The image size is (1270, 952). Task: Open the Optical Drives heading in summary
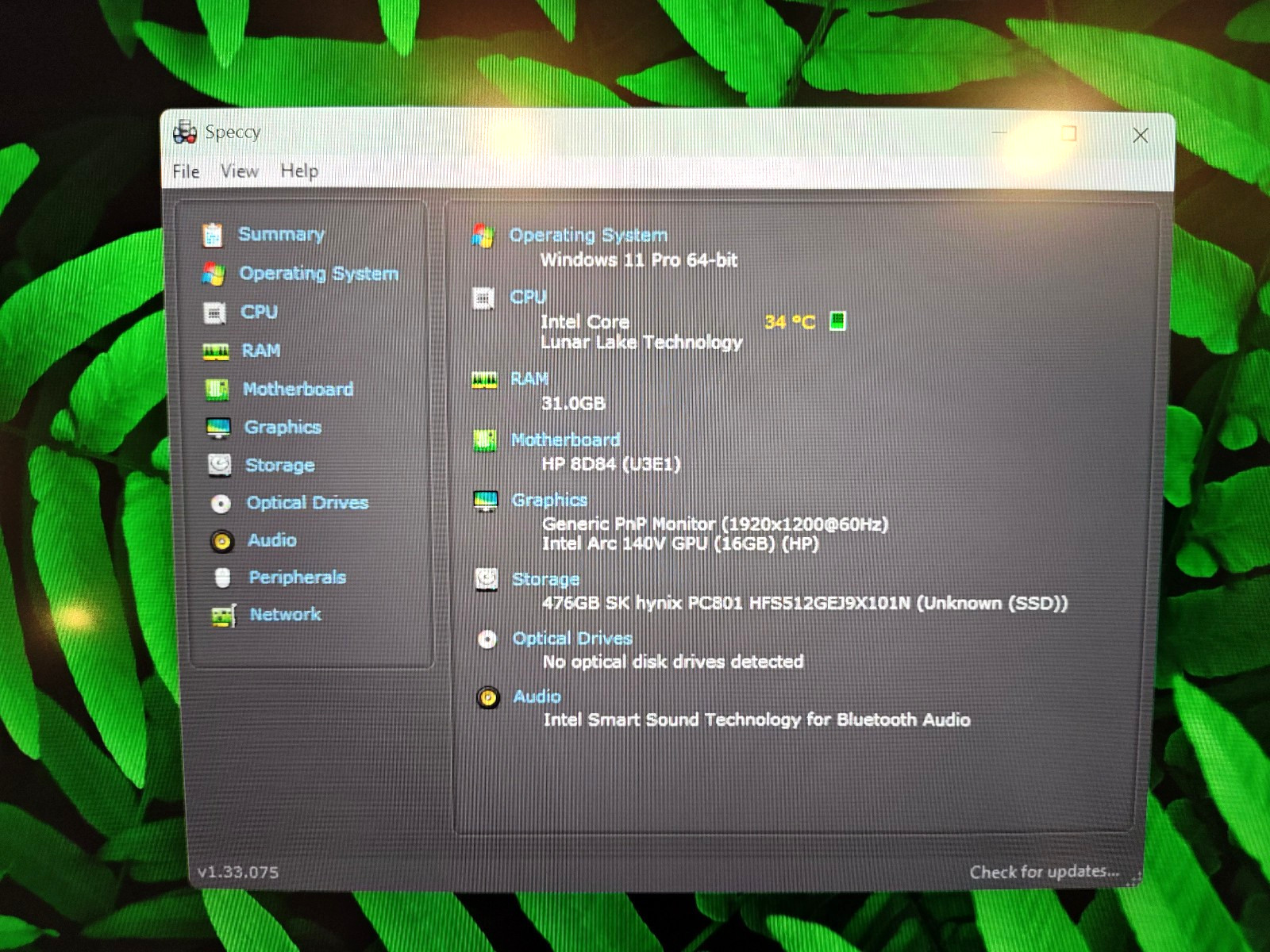tap(572, 639)
